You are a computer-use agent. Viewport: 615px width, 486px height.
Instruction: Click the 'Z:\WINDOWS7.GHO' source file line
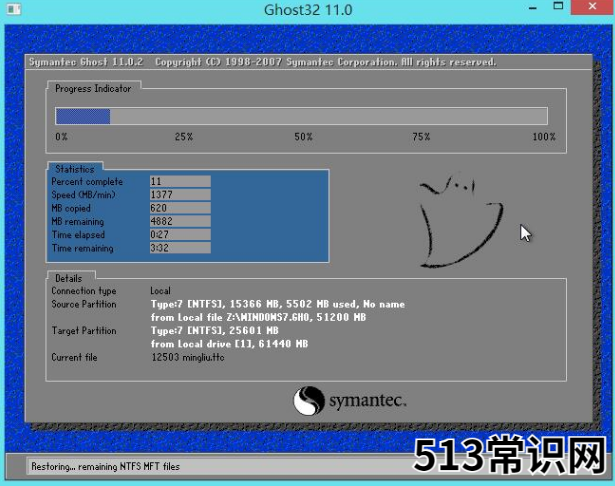[258, 317]
